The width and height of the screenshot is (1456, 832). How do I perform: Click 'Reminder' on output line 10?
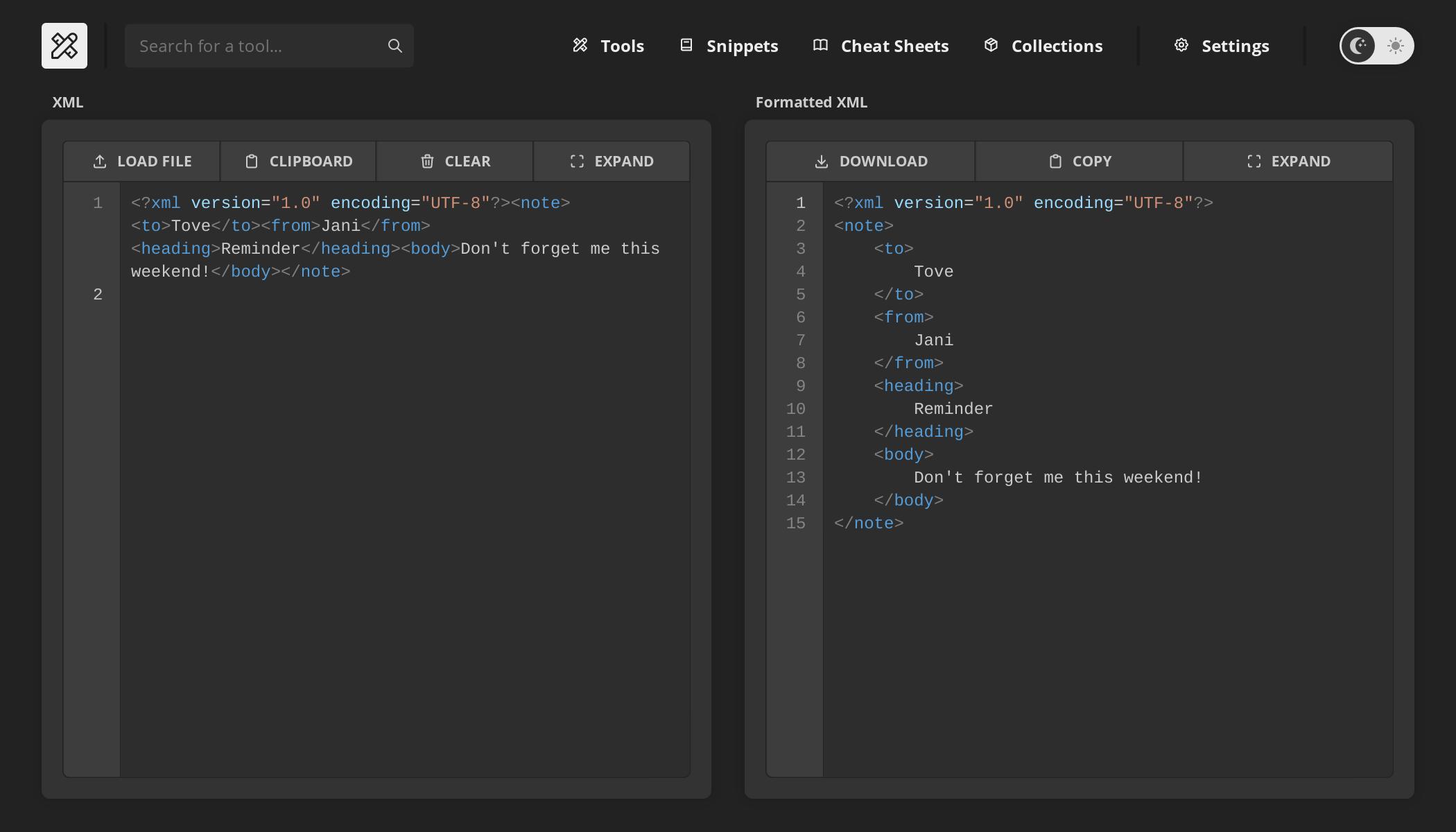(x=953, y=409)
